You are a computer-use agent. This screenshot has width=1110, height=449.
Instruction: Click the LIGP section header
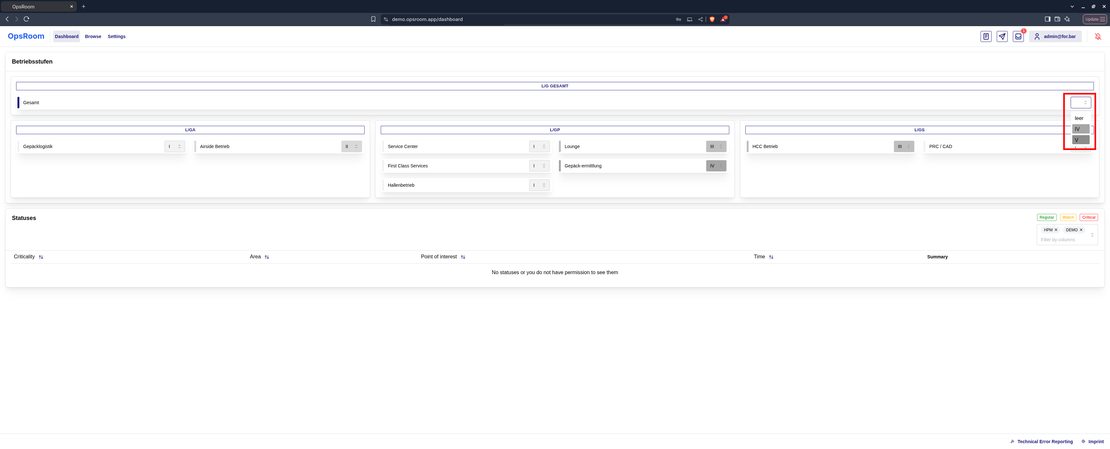pos(554,130)
